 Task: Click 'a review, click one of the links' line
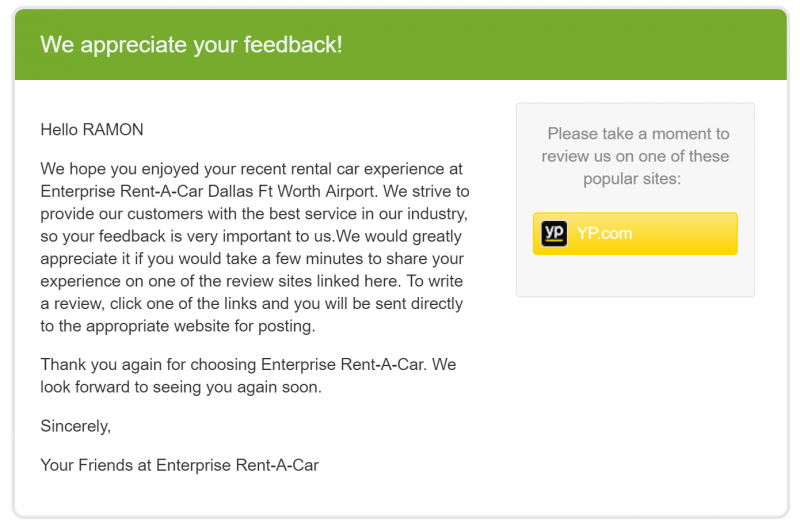tap(252, 304)
